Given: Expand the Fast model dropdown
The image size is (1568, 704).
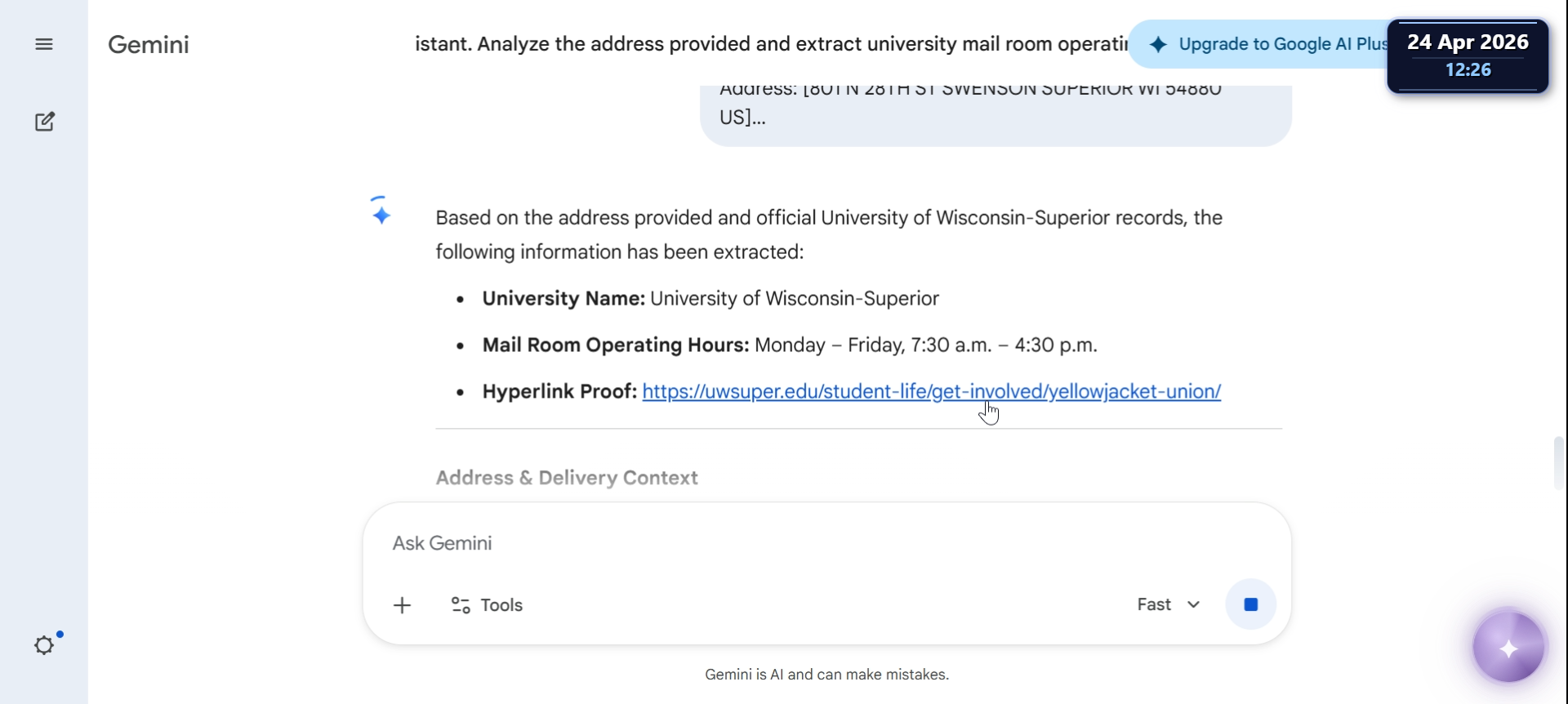Looking at the screenshot, I should point(1169,604).
